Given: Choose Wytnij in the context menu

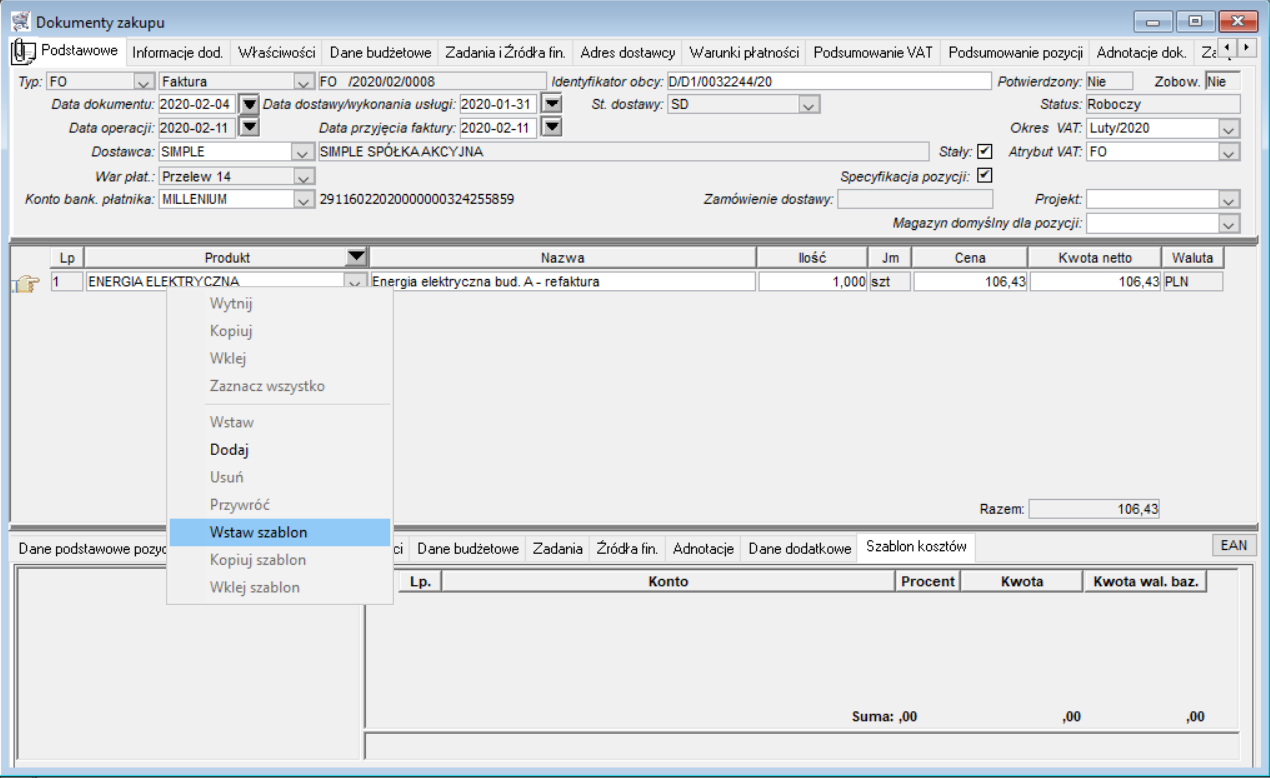Looking at the screenshot, I should click(280, 303).
